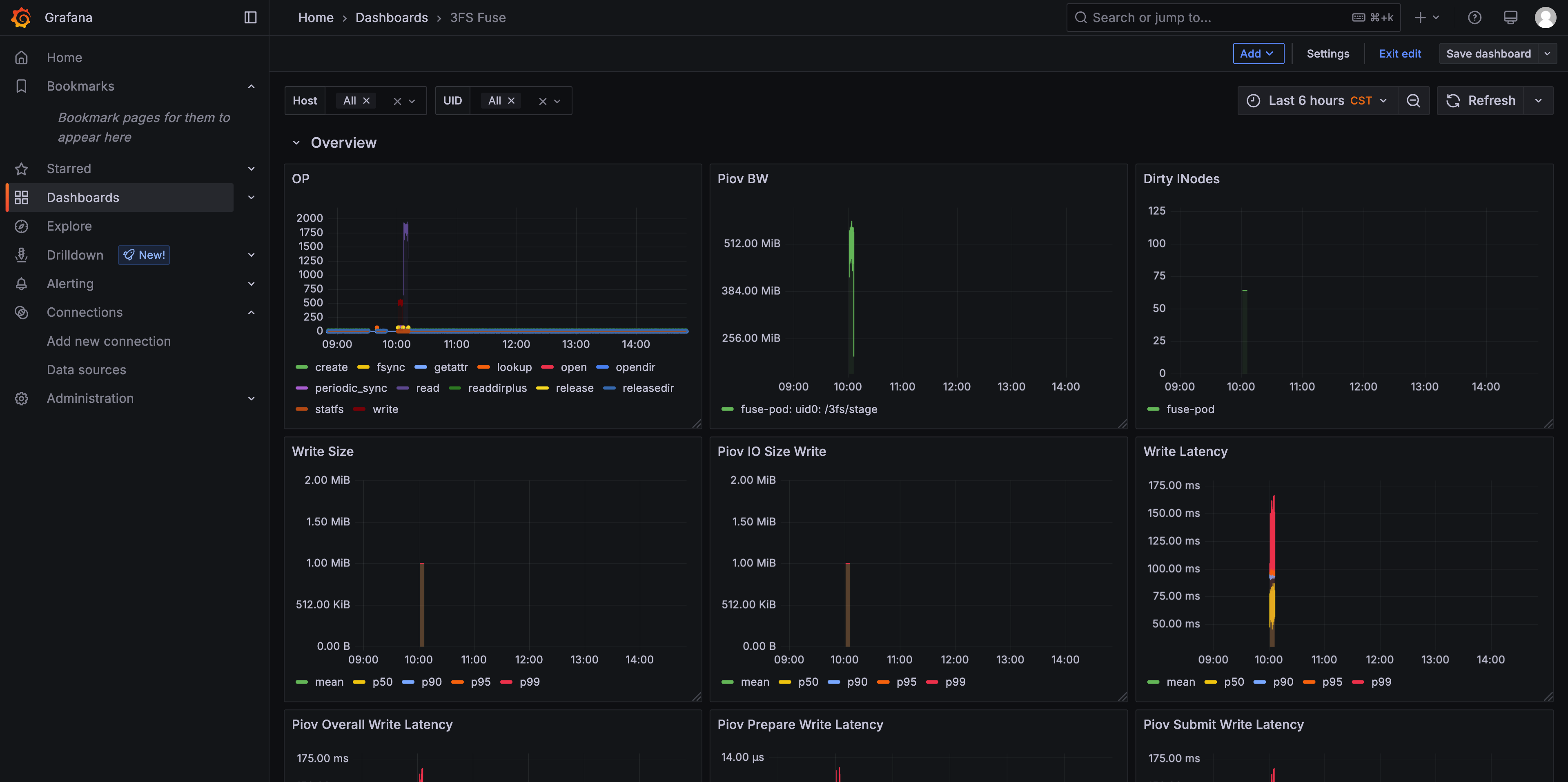Click the zoom out time range icon
The image size is (1568, 782).
1413,100
